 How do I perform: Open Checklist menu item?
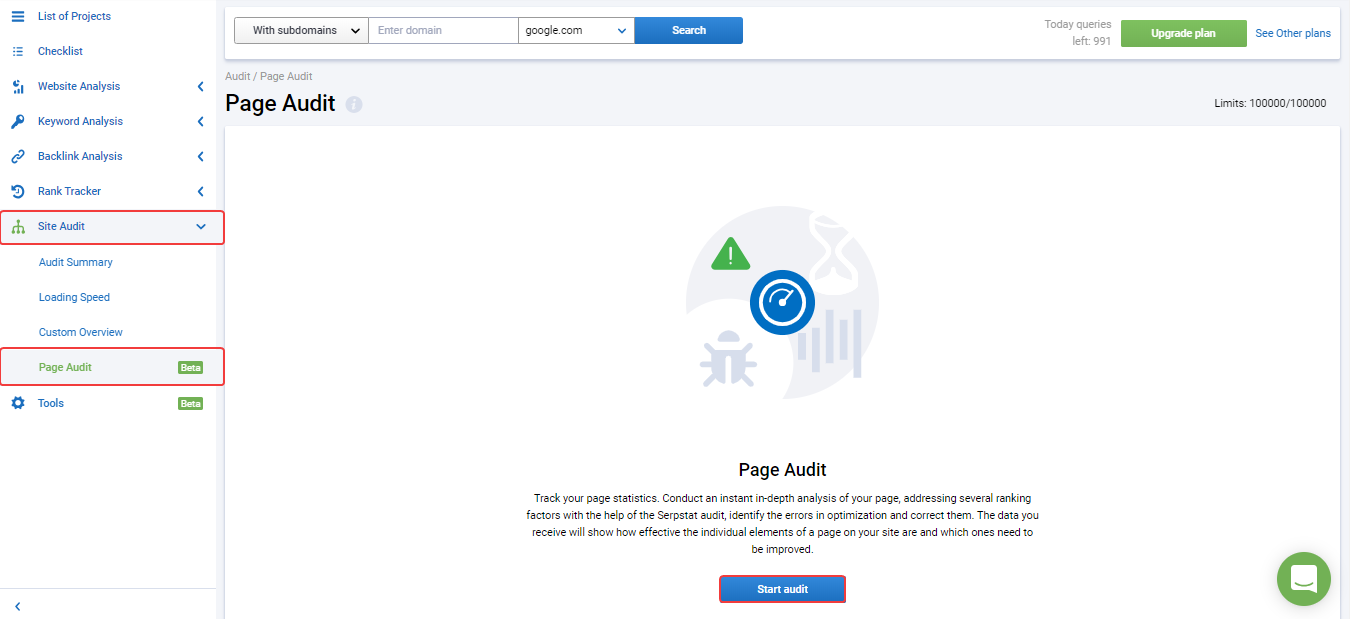[60, 51]
